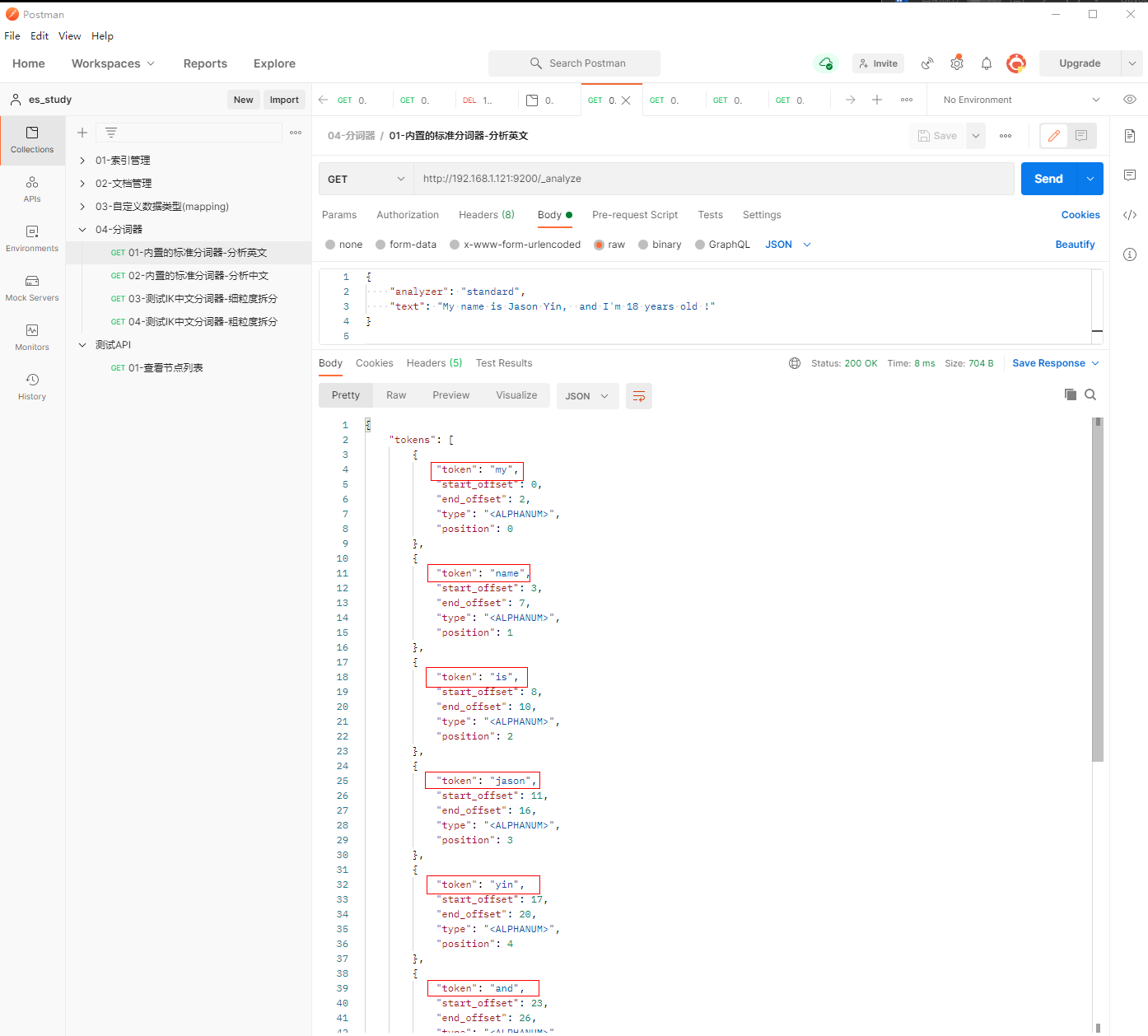
Task: Select the form-data body radio button
Action: pos(380,245)
